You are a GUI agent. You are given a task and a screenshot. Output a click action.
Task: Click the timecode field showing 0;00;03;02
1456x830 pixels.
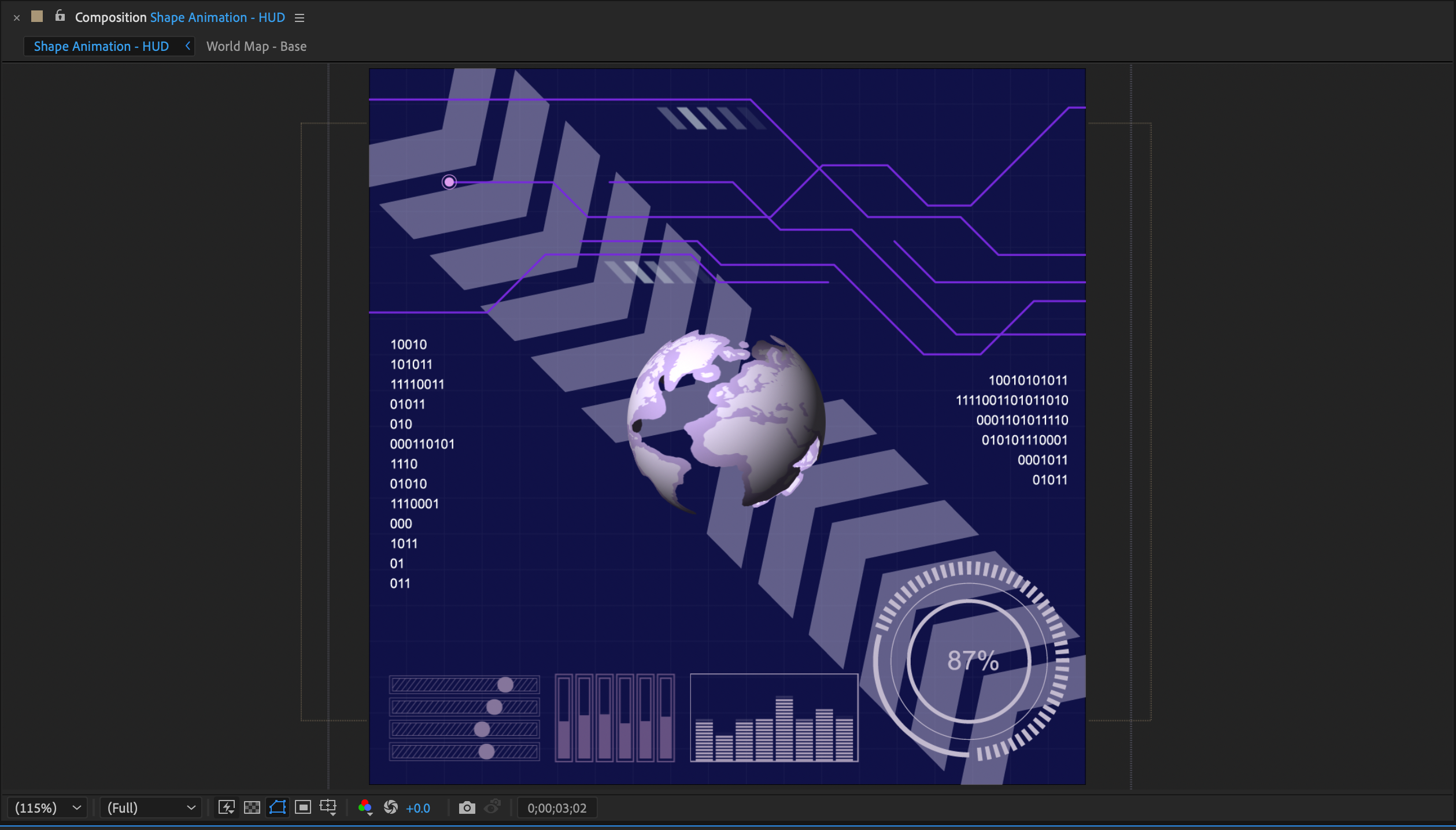click(556, 807)
